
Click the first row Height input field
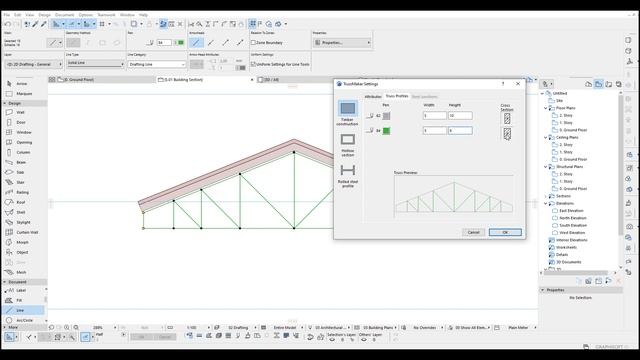[x=460, y=116]
